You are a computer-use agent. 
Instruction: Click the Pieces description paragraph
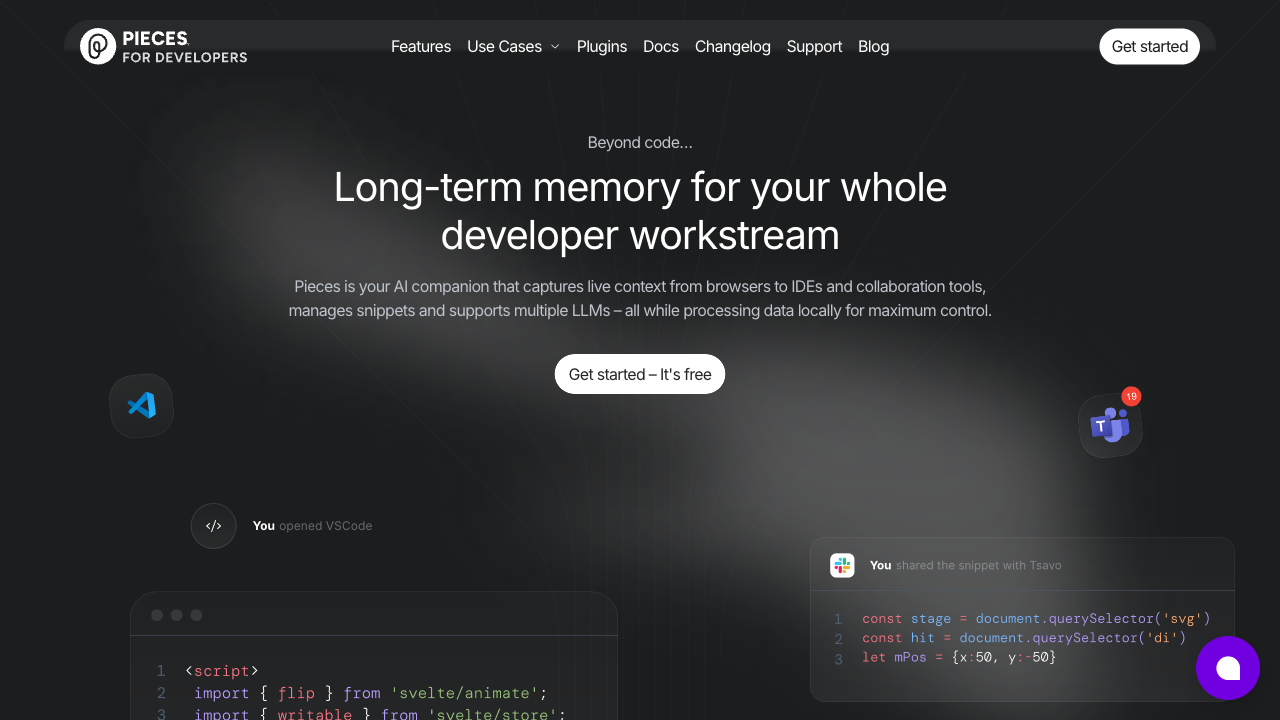click(x=640, y=298)
